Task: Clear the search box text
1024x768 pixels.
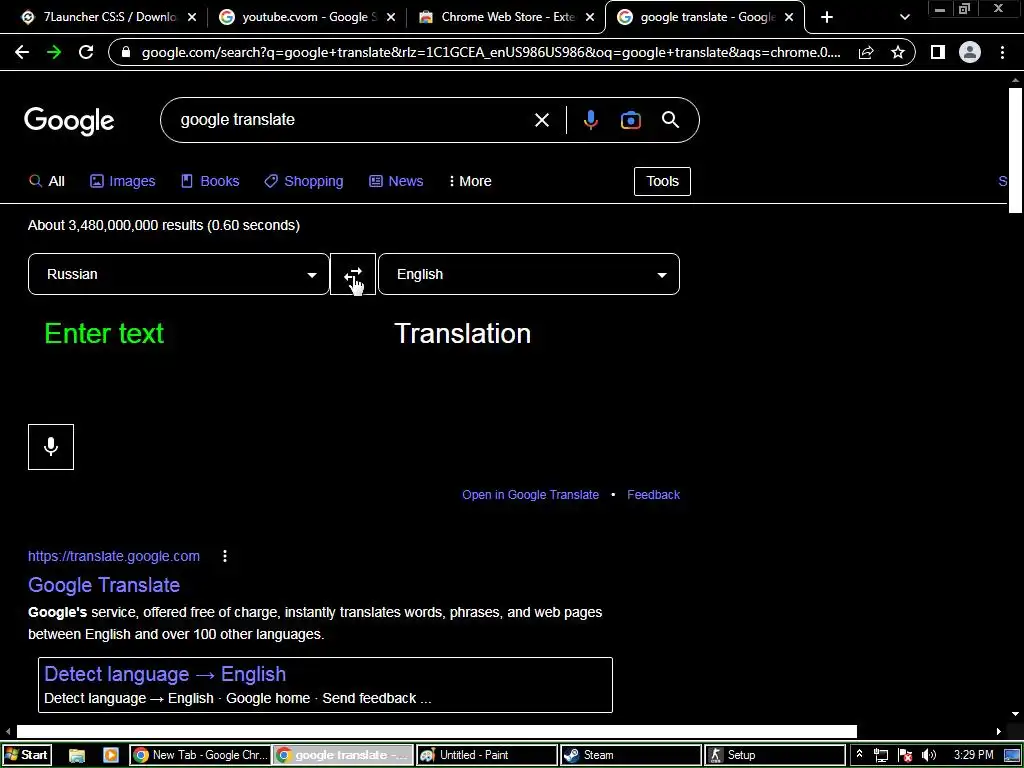Action: pyautogui.click(x=541, y=120)
